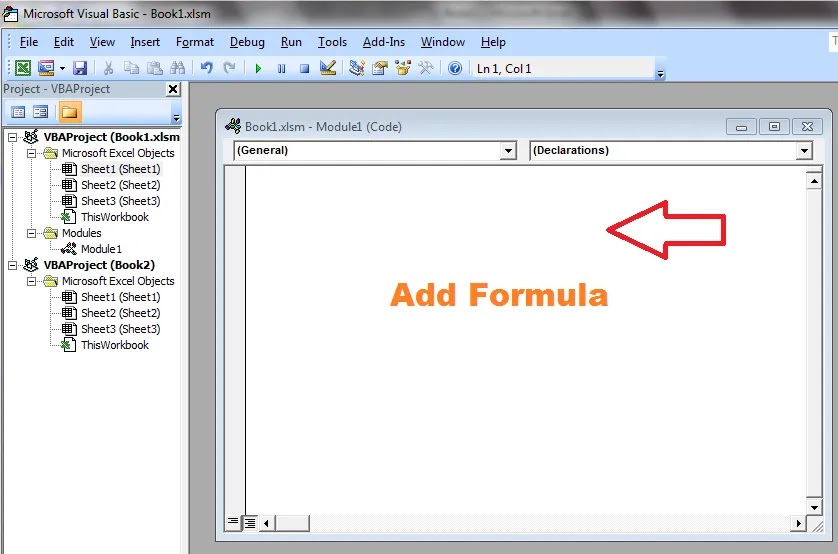The image size is (838, 554).
Task: Click the Paste clipboard icon
Action: [154, 68]
